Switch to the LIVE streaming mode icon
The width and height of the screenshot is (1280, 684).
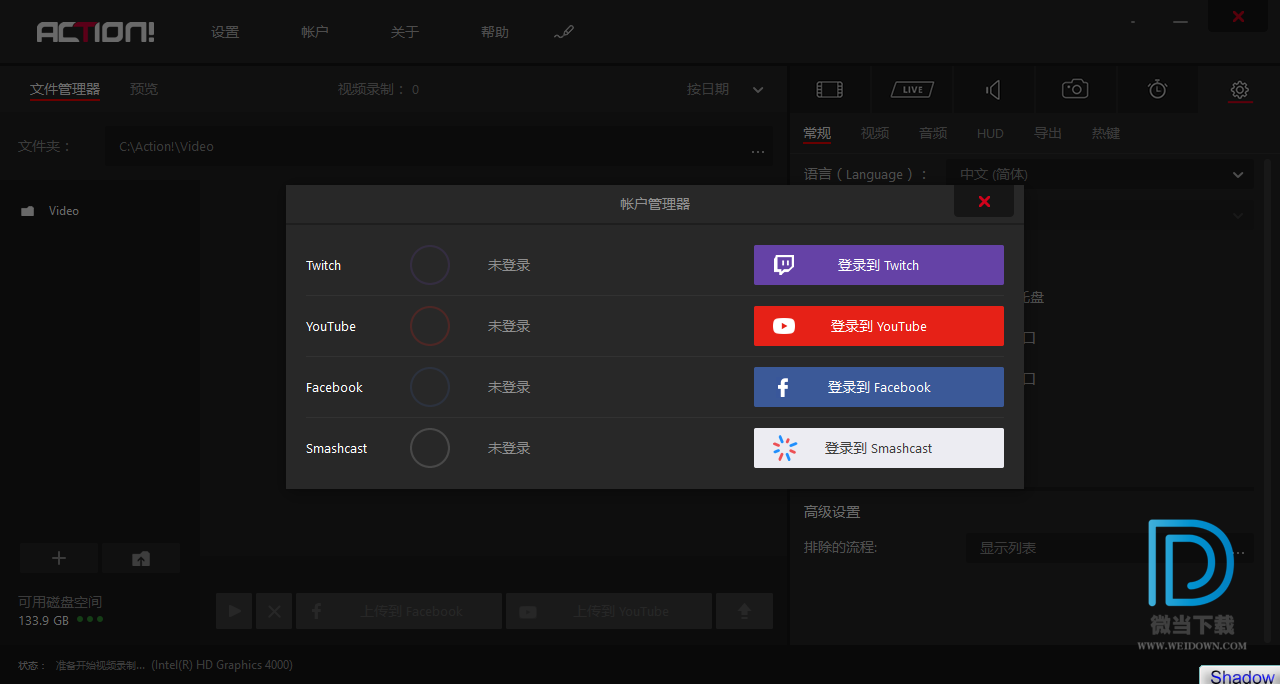click(912, 90)
